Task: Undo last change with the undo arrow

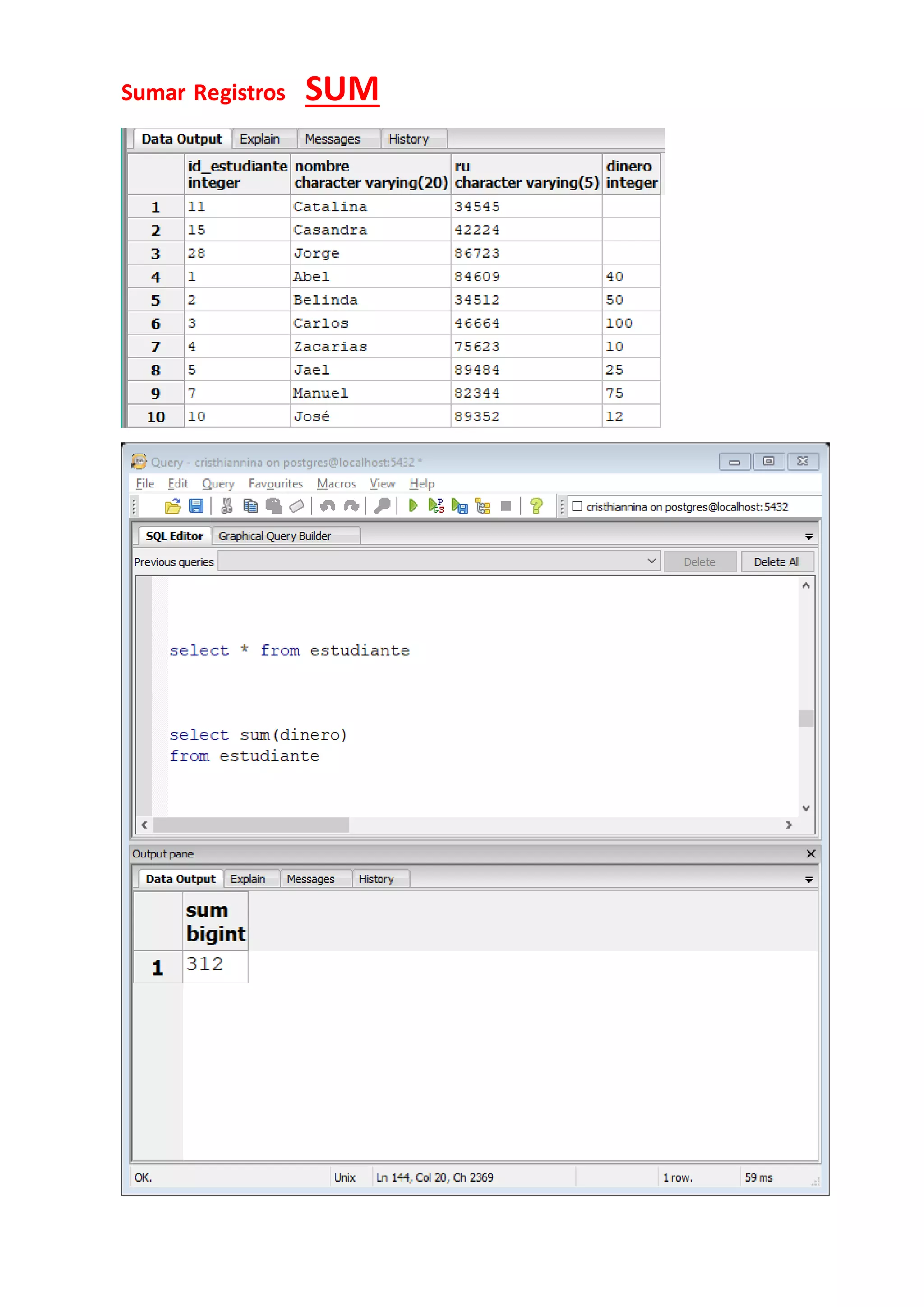Action: coord(327,506)
